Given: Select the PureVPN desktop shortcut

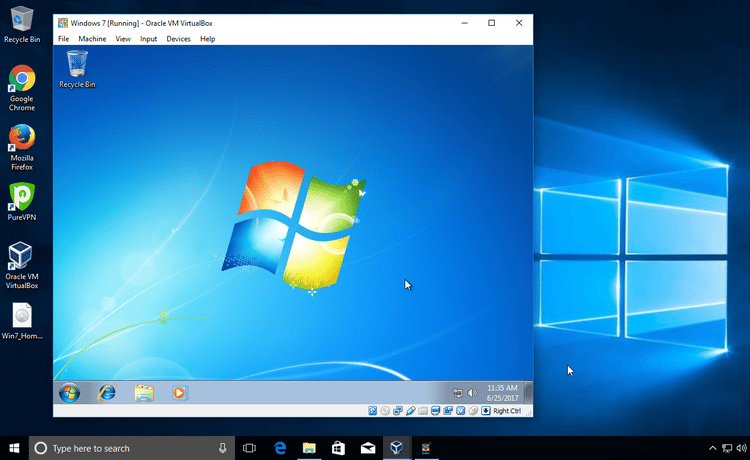Looking at the screenshot, I should click(x=22, y=202).
